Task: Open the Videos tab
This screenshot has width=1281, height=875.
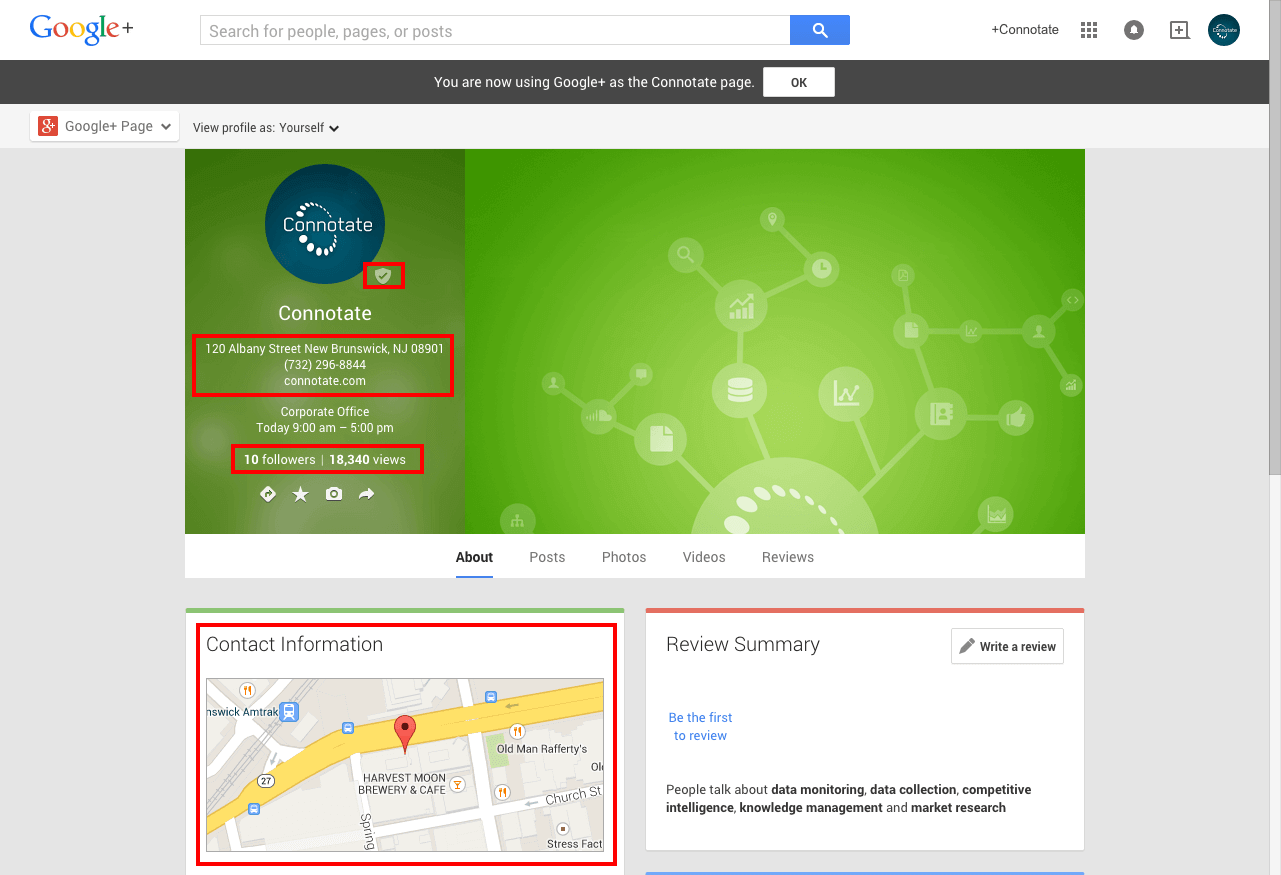Action: pyautogui.click(x=704, y=557)
